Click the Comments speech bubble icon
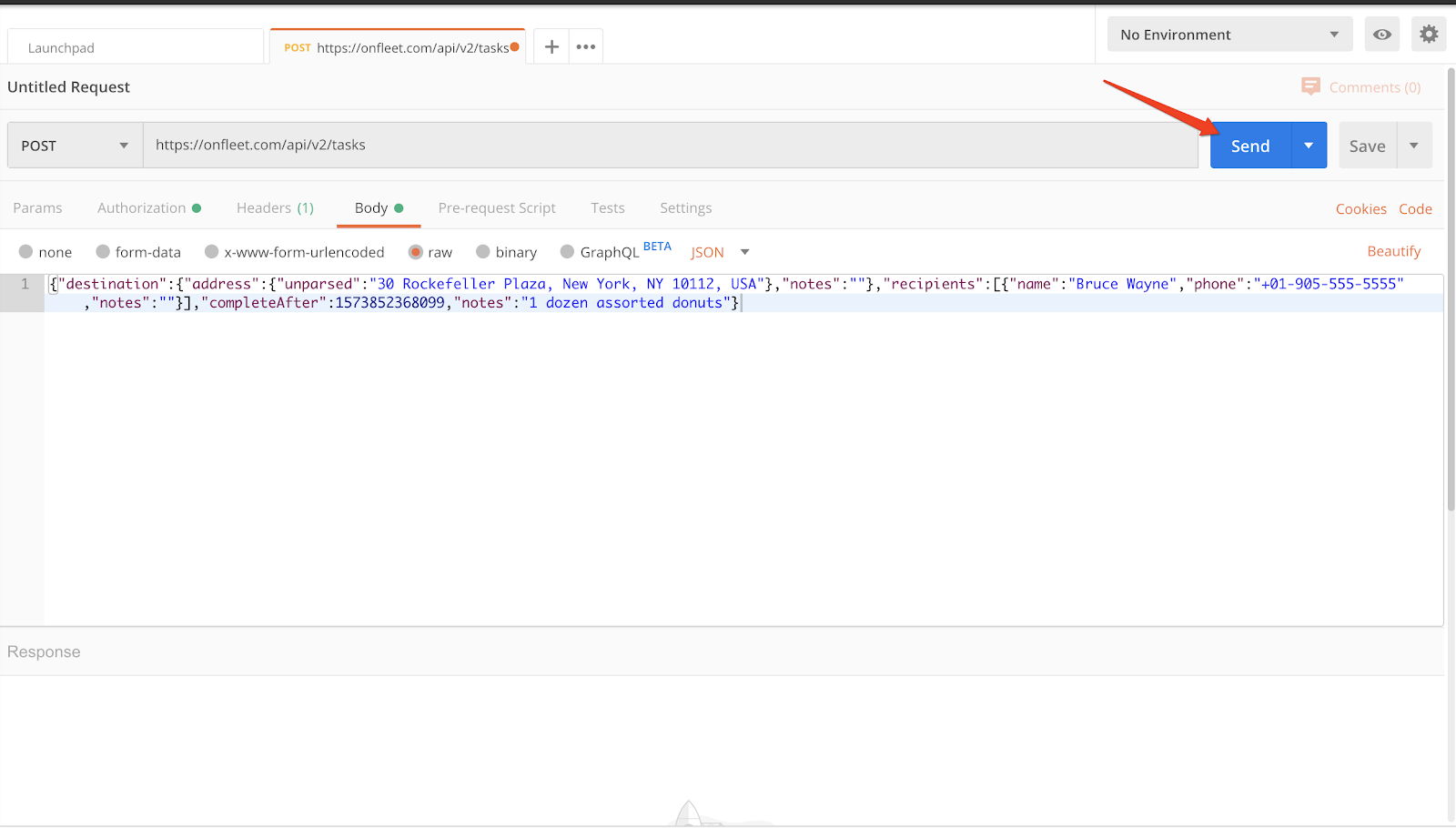Image resolution: width=1456 pixels, height=828 pixels. click(1310, 86)
